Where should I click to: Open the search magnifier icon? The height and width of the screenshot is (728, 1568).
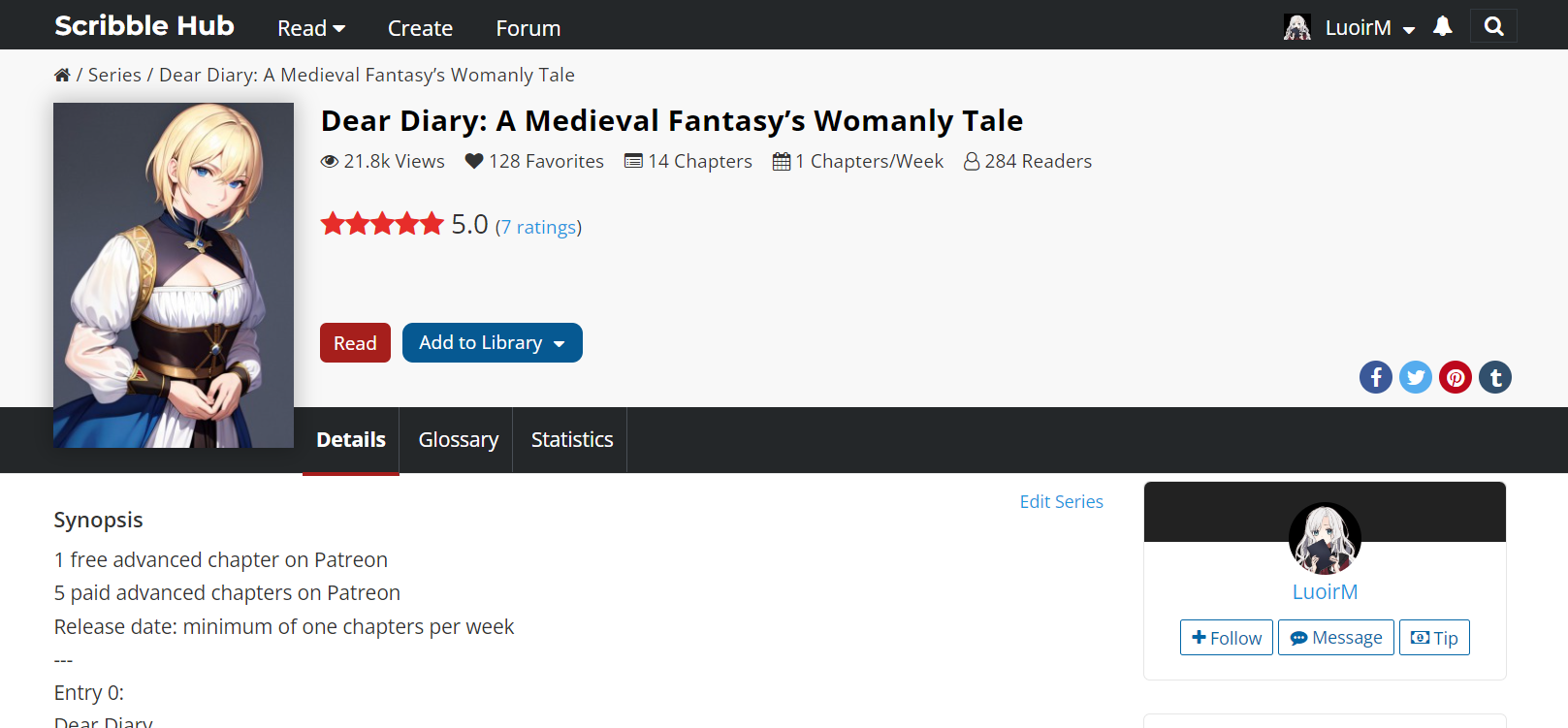pyautogui.click(x=1493, y=26)
